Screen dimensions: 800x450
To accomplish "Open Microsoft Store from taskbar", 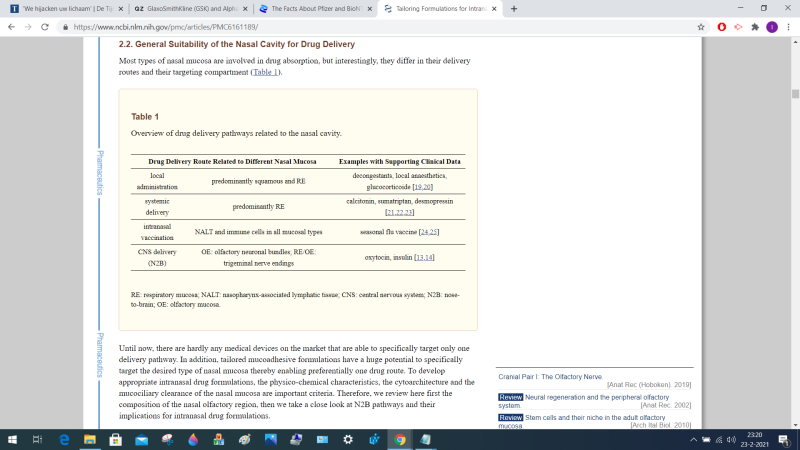I will [116, 439].
